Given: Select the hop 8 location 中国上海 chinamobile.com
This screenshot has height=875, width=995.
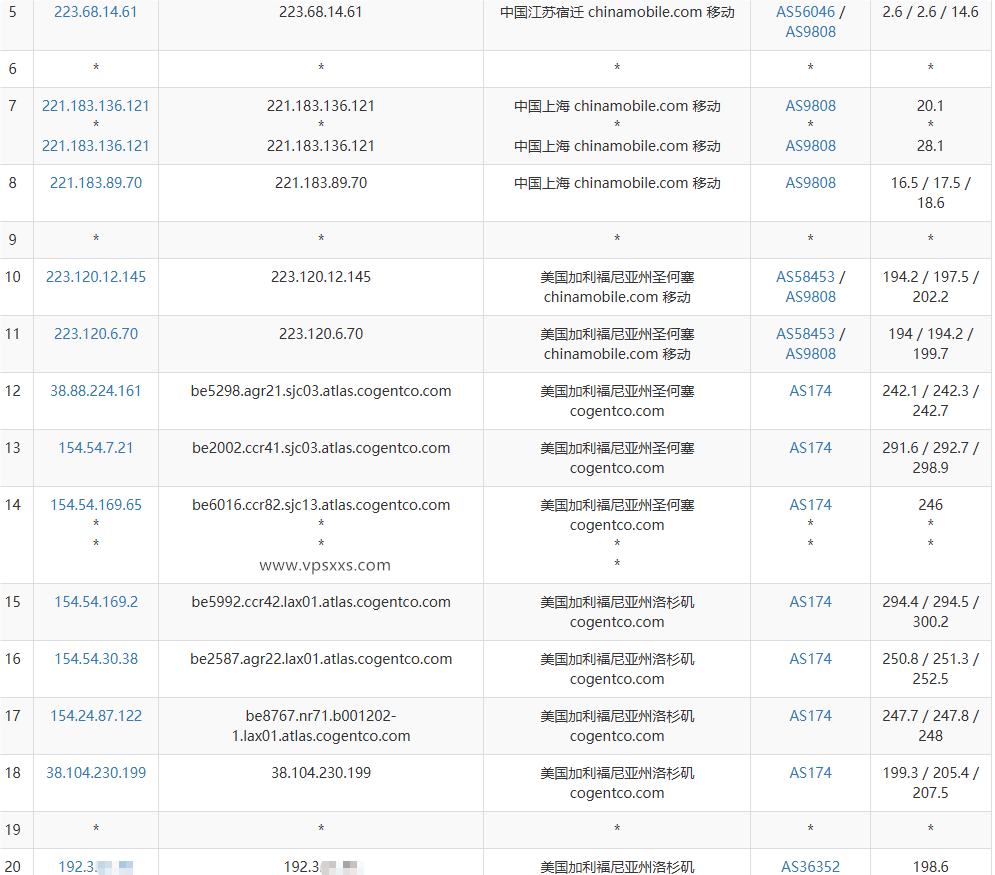Looking at the screenshot, I should 617,183.
